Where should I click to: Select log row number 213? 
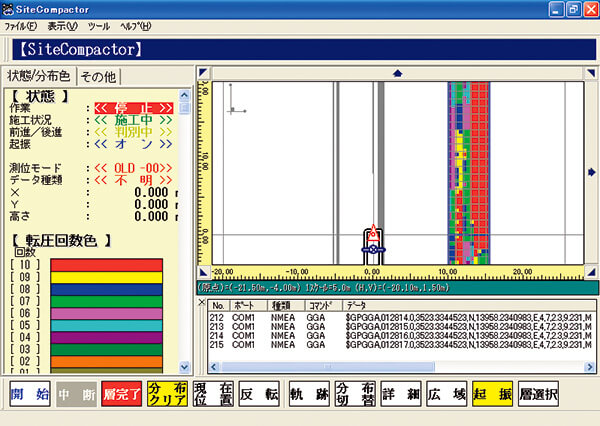pos(402,327)
